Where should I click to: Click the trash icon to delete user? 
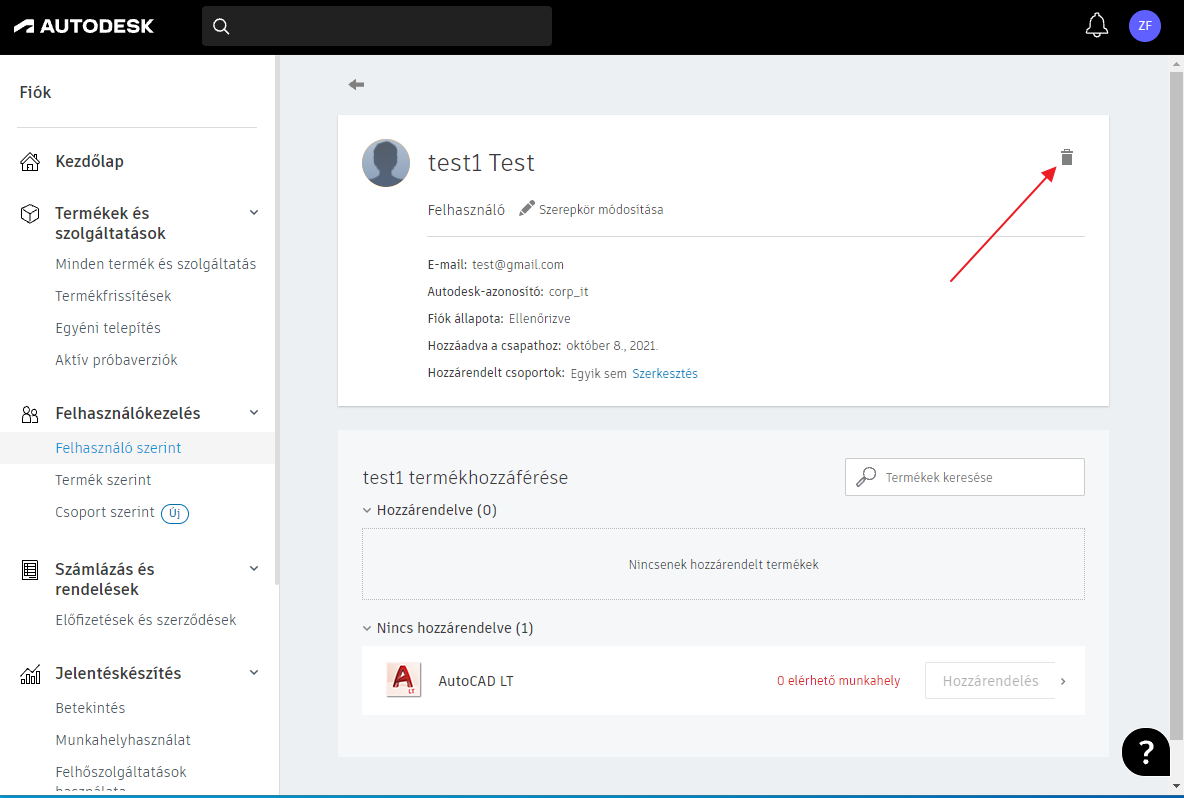(1066, 157)
